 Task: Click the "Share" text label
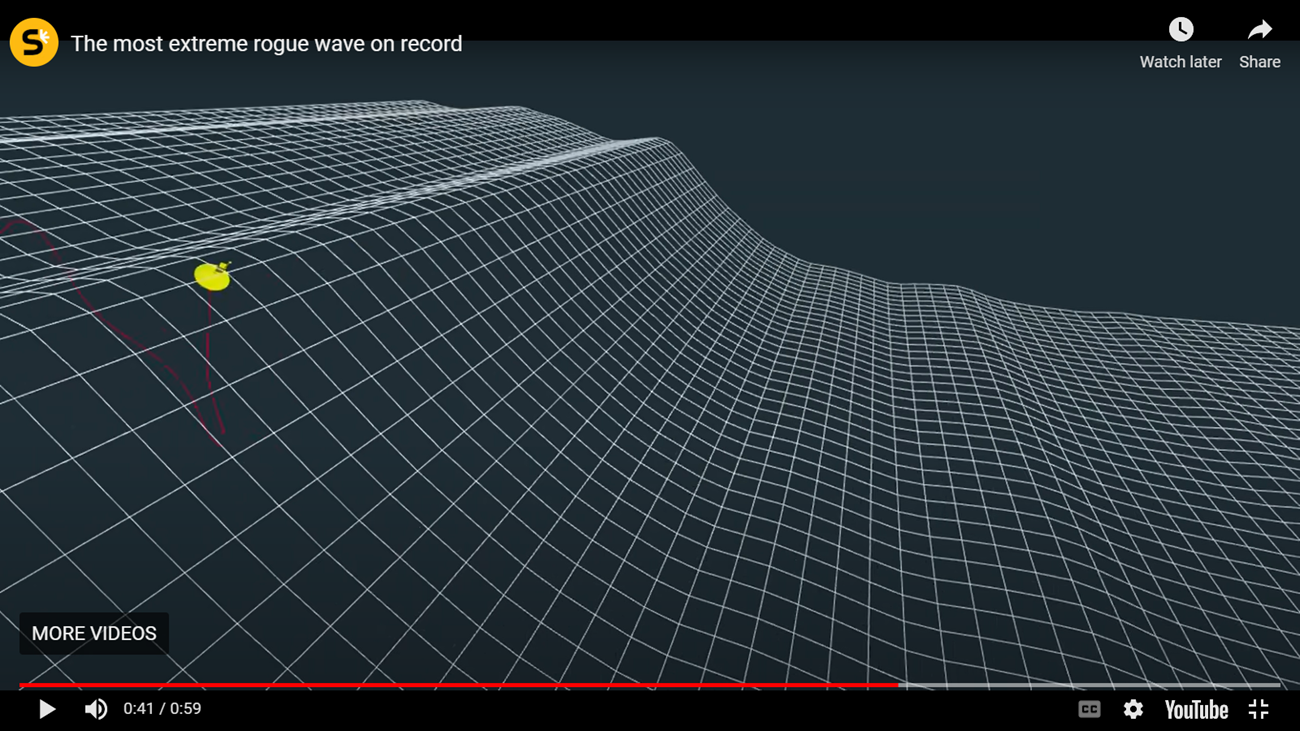1259,62
